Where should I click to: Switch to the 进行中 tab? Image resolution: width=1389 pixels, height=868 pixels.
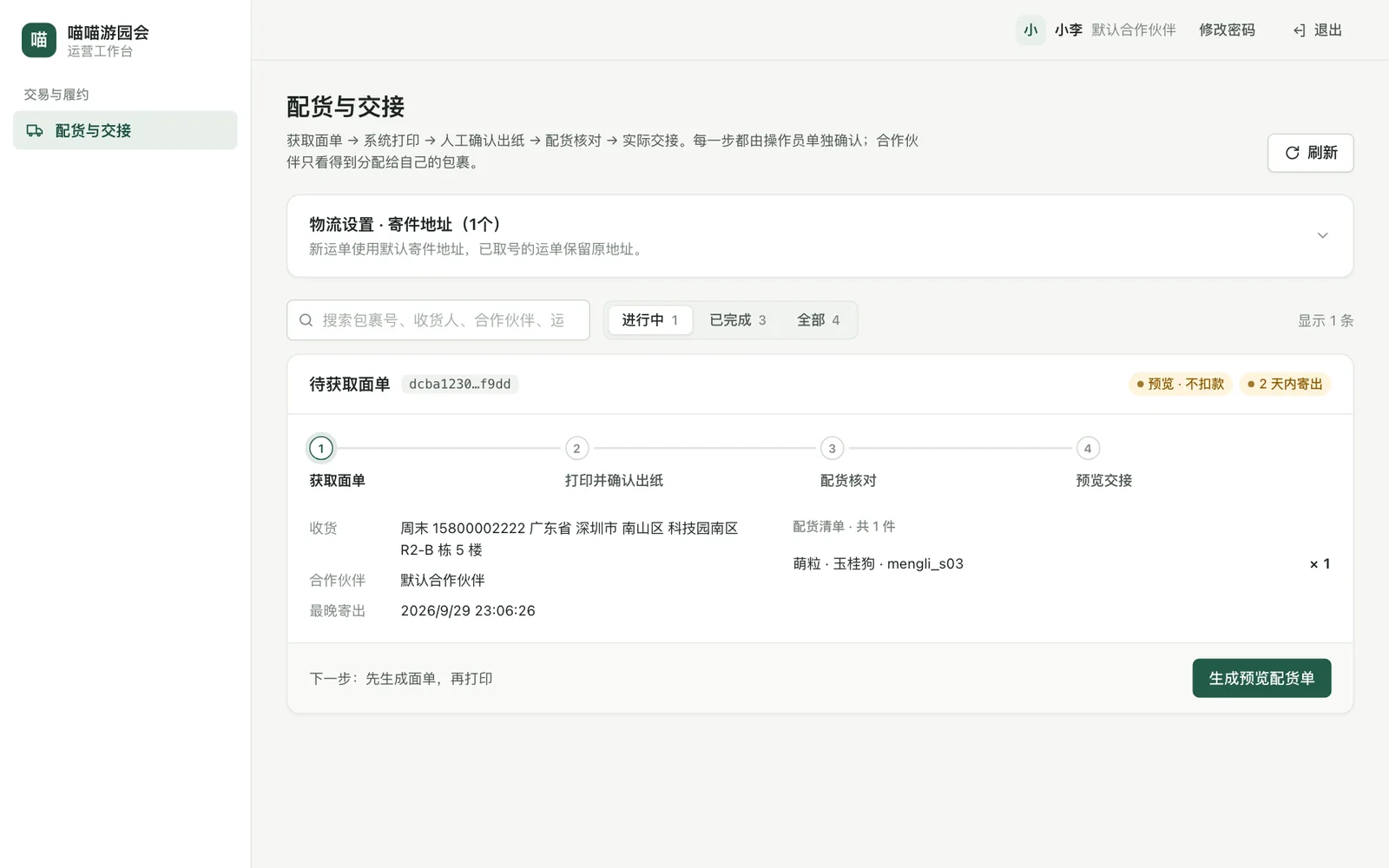tap(649, 320)
